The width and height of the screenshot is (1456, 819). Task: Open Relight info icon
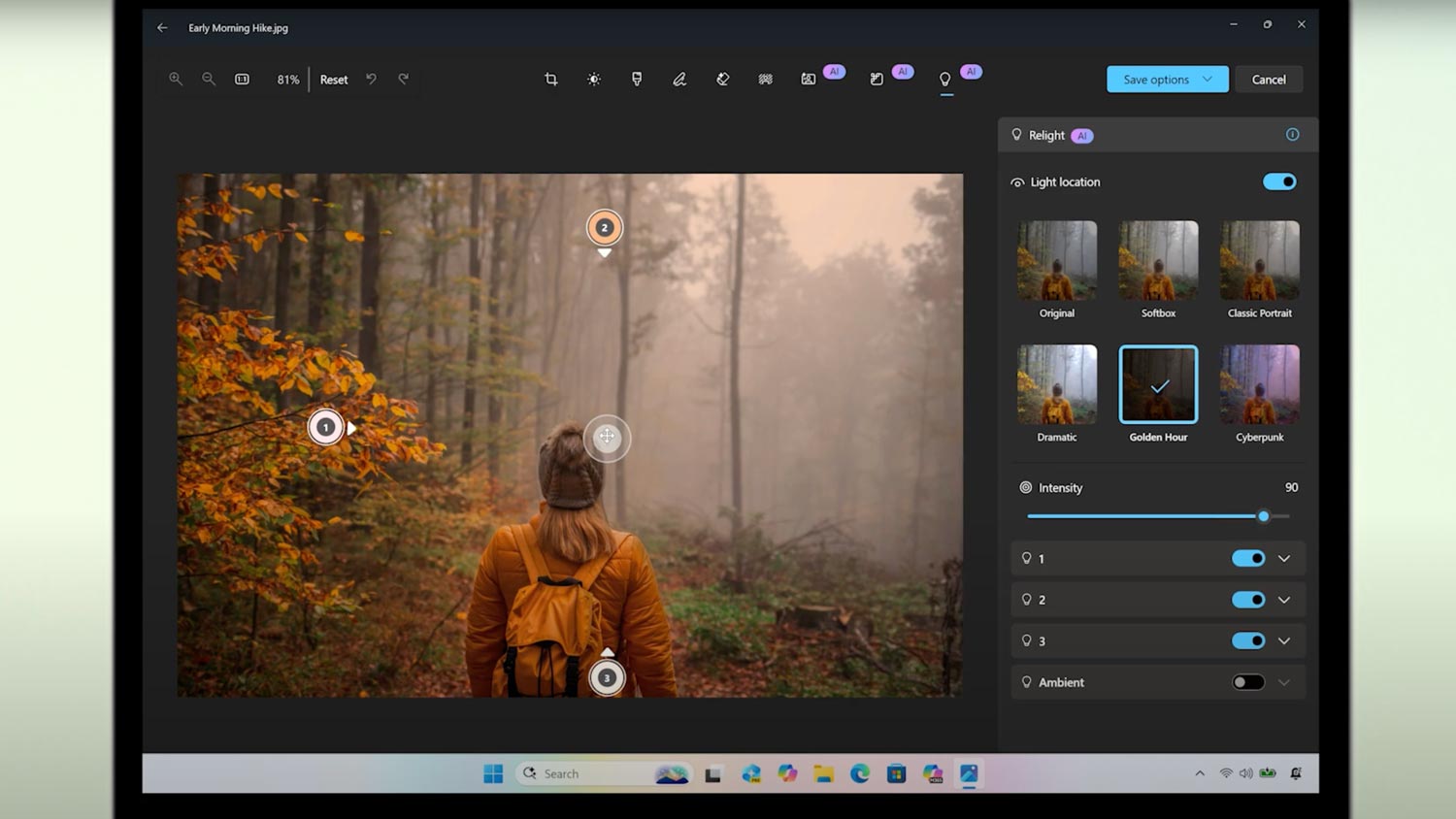pyautogui.click(x=1292, y=135)
